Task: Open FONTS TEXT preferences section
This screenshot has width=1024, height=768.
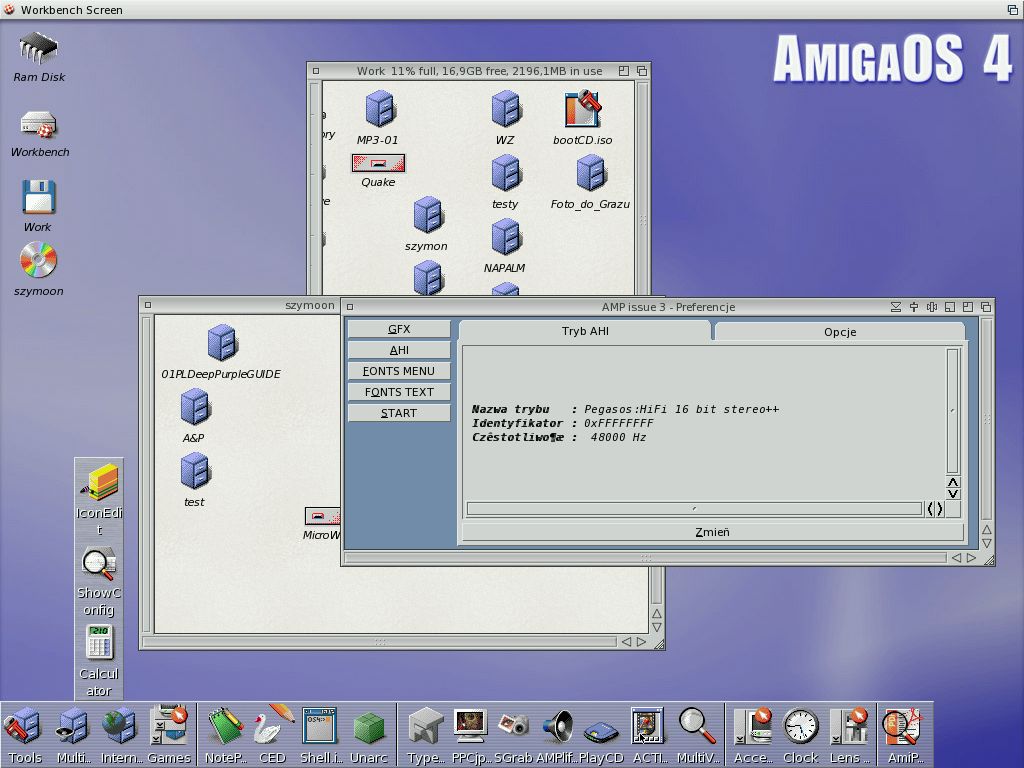Action: click(399, 392)
